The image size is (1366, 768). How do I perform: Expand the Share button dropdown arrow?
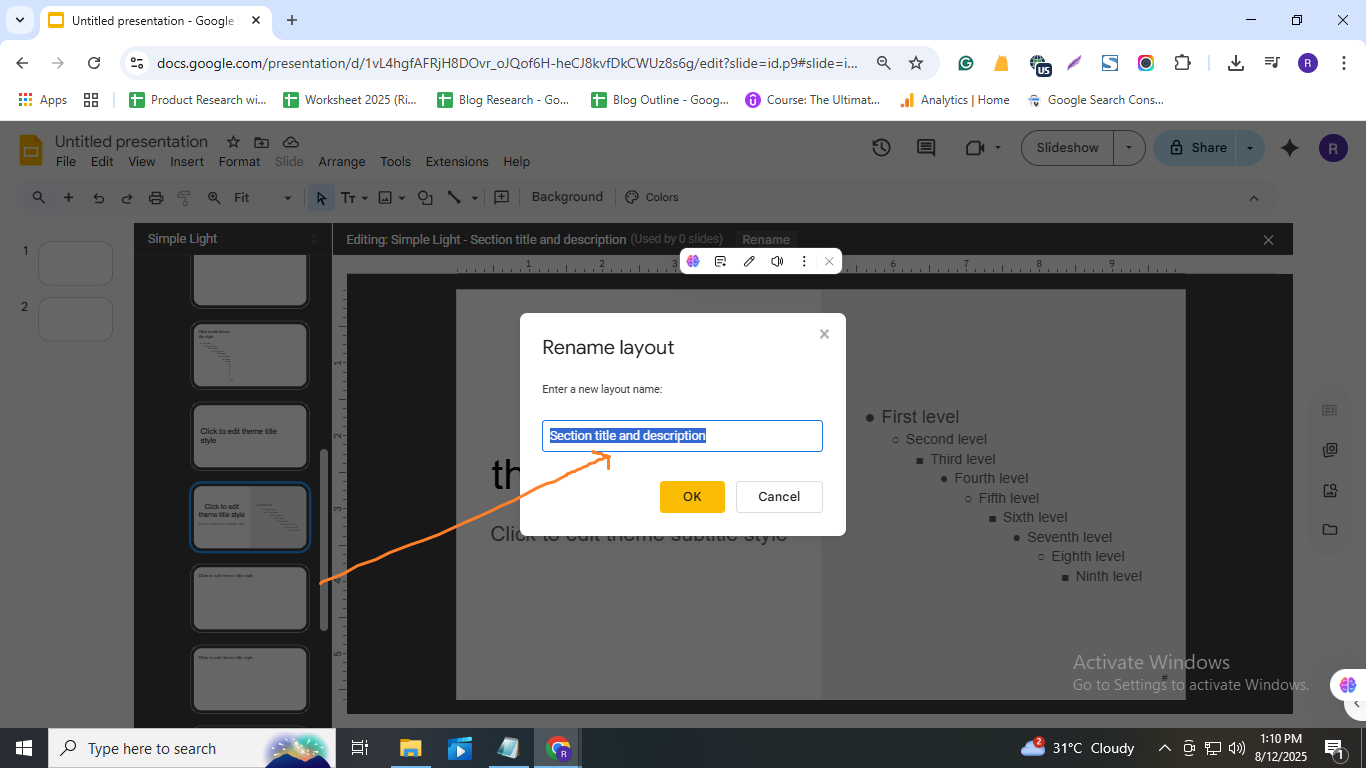(1249, 148)
